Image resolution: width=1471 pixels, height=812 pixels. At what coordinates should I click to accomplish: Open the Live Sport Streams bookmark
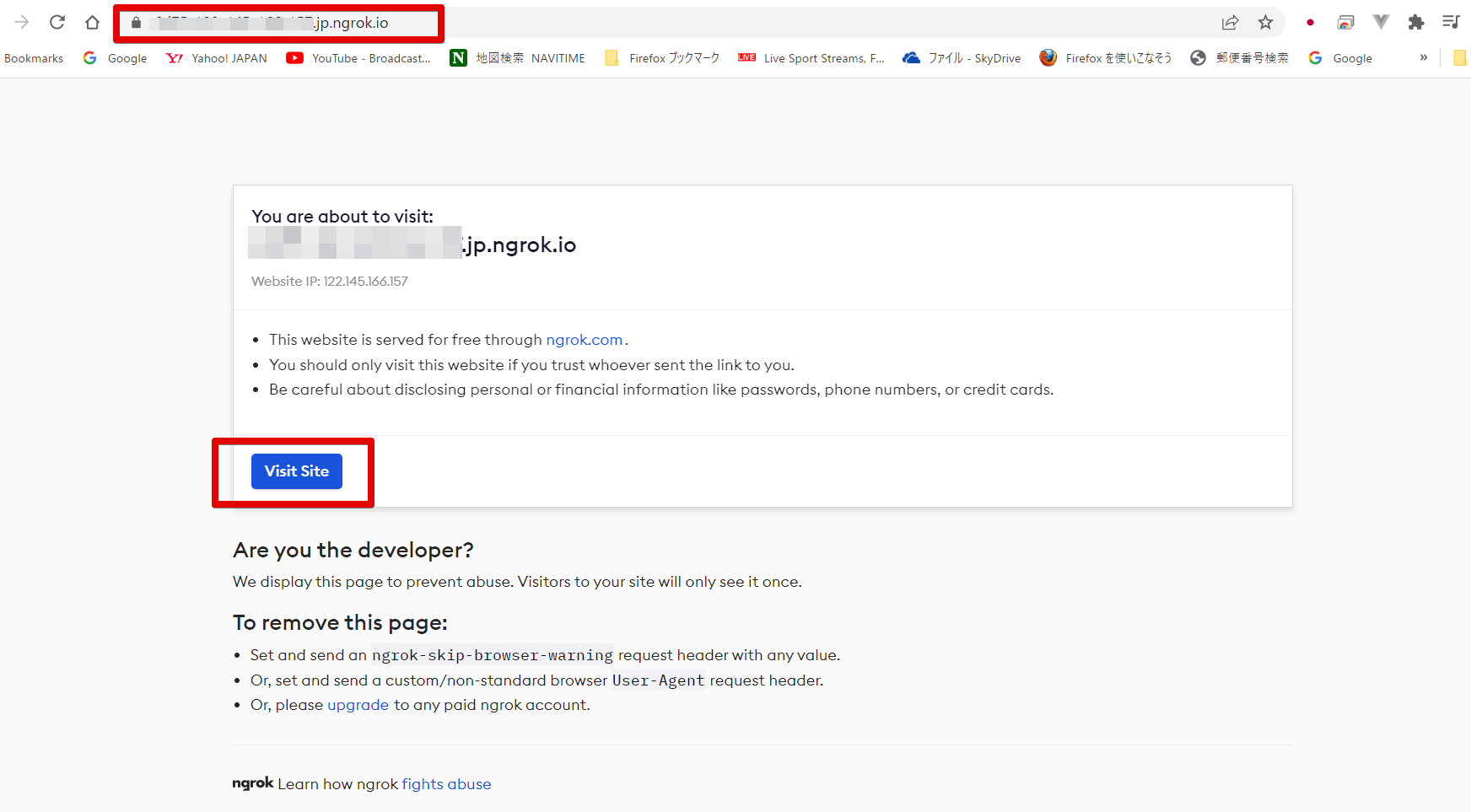tap(810, 57)
